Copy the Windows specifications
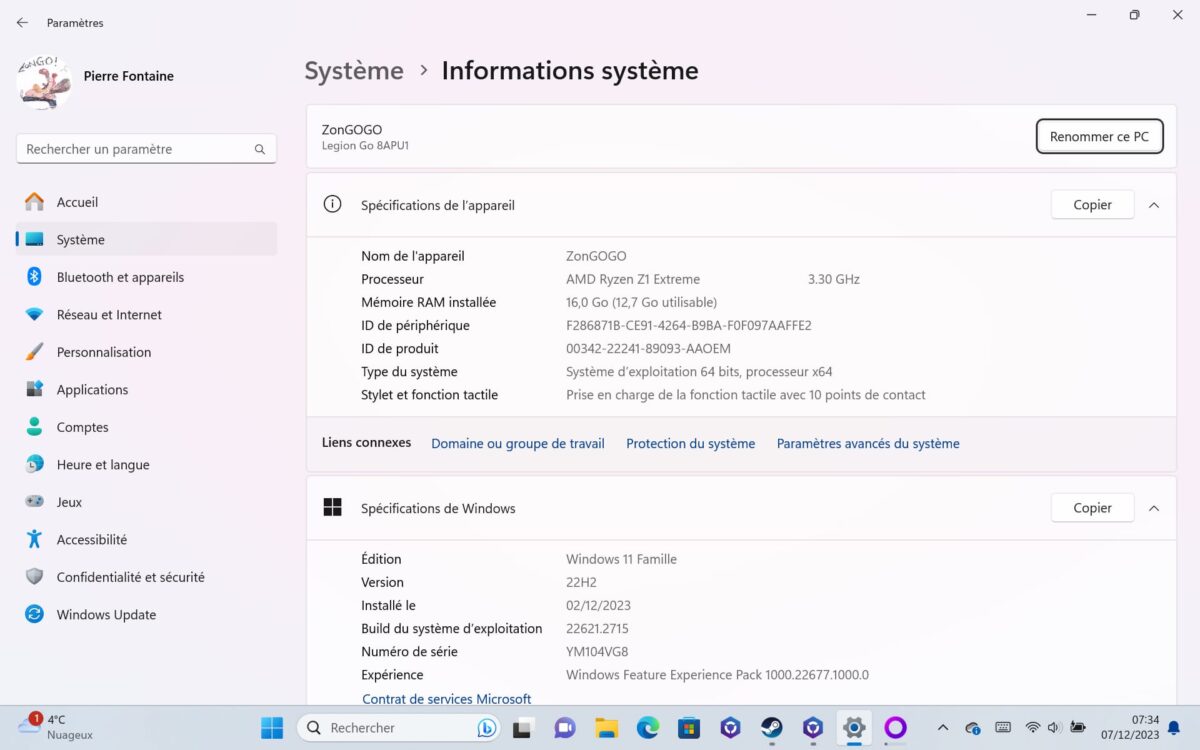Image resolution: width=1200 pixels, height=750 pixels. [x=1092, y=508]
